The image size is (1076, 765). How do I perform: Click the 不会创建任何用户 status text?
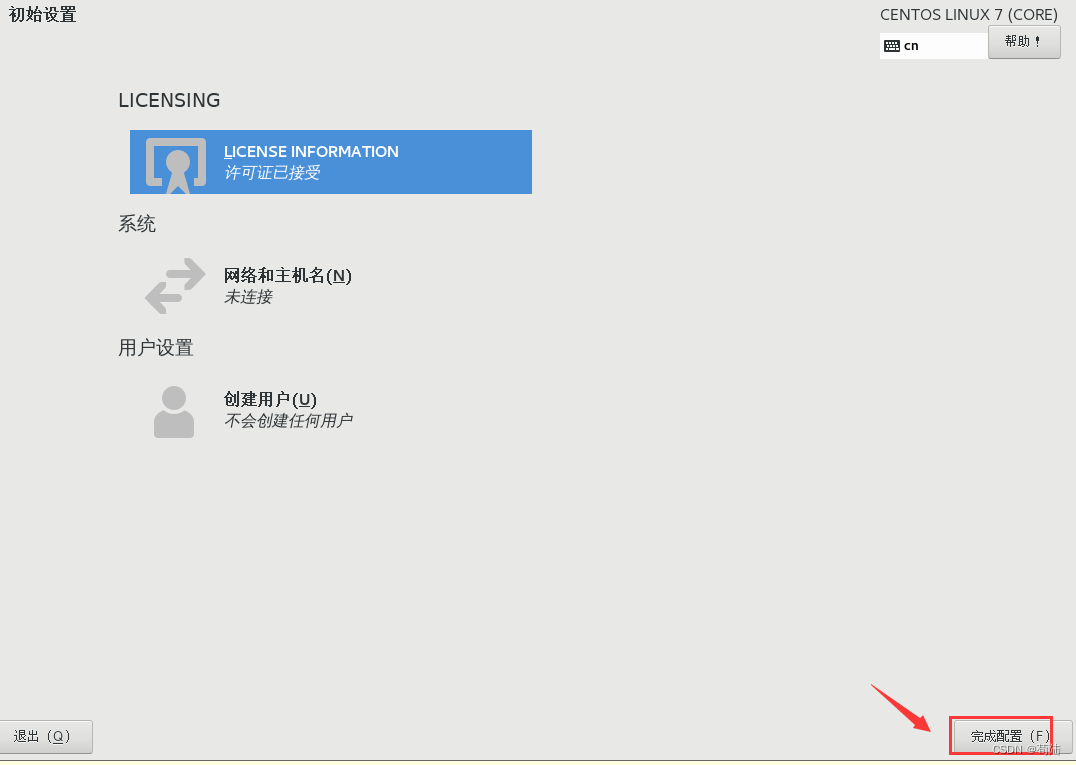[288, 421]
